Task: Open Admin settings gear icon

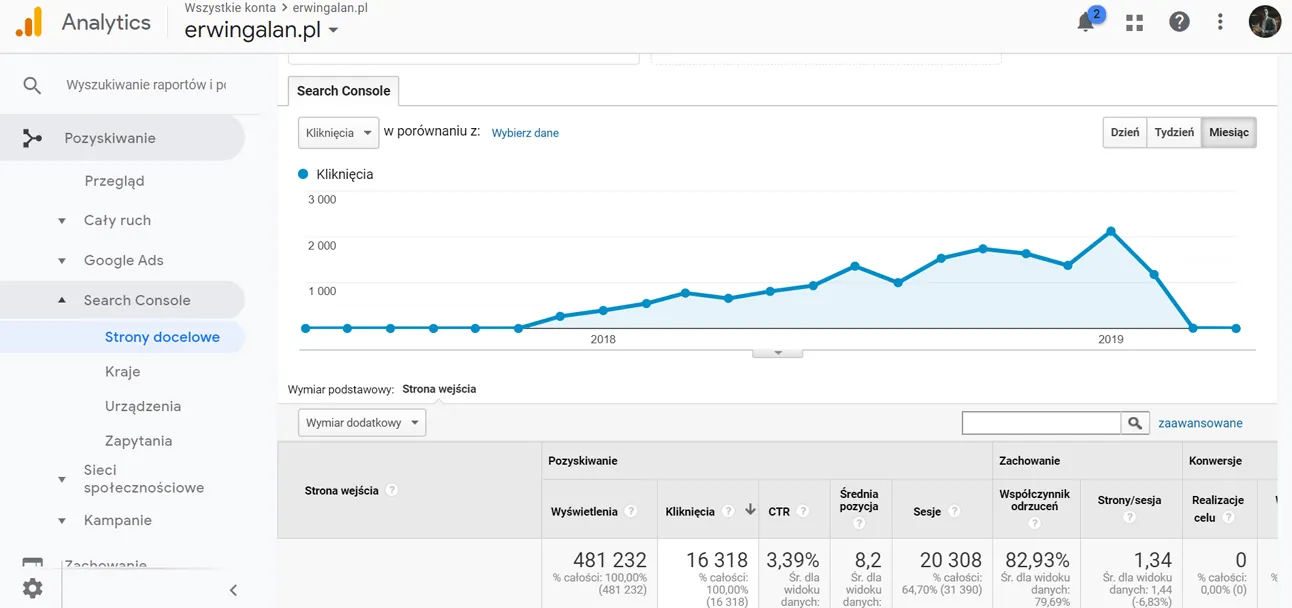Action: click(32, 588)
